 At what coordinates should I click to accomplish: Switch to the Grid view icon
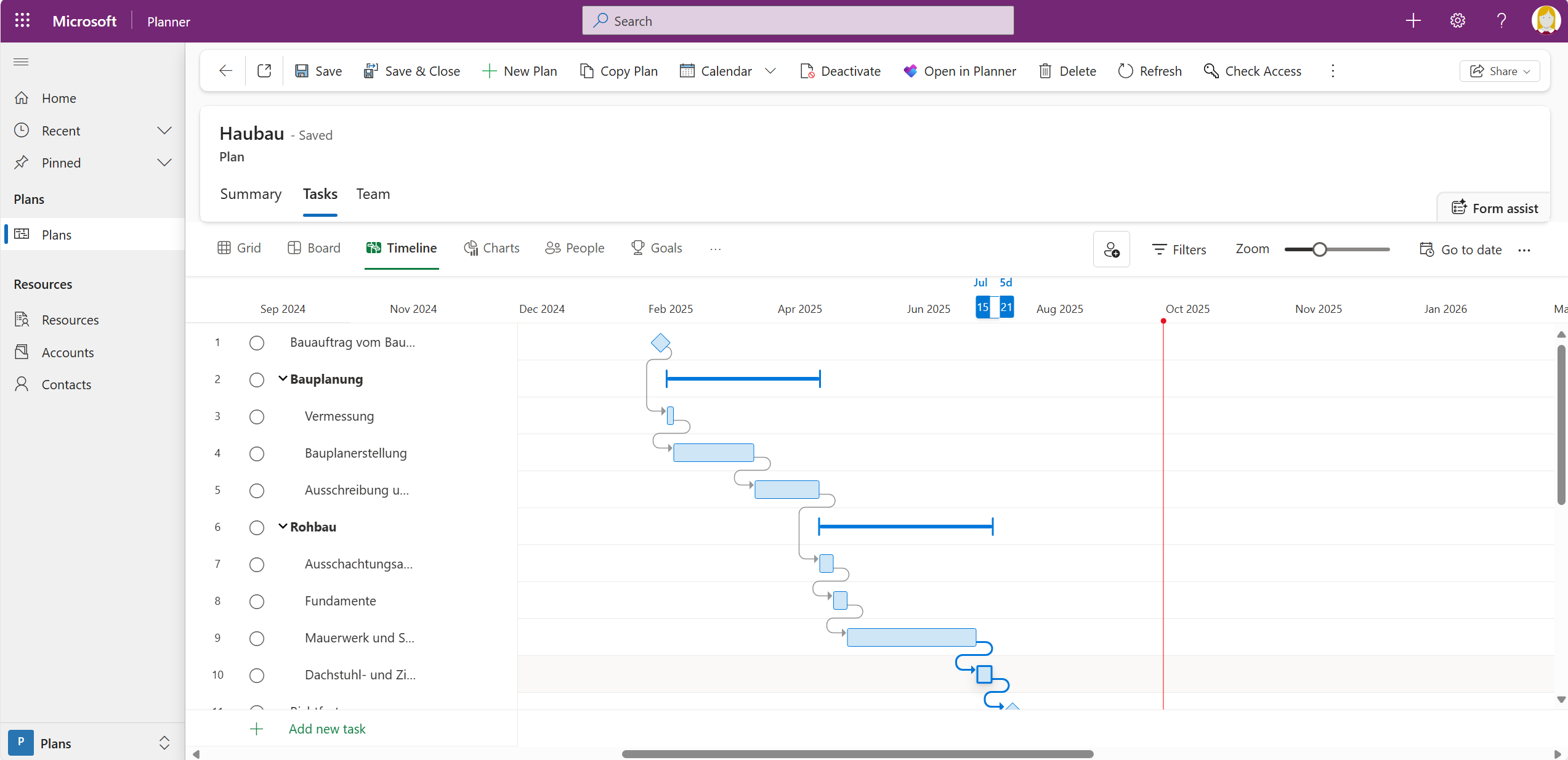[239, 248]
